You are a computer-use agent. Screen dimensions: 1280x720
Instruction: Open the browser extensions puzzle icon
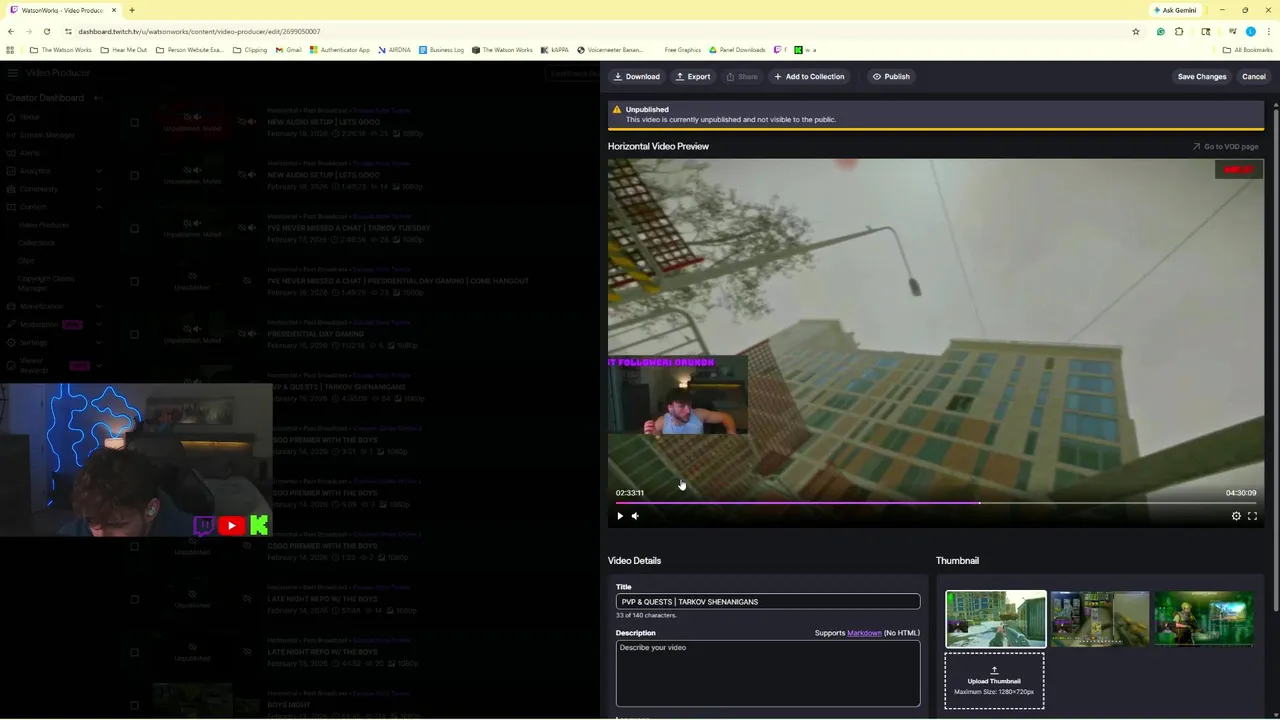tap(1179, 32)
